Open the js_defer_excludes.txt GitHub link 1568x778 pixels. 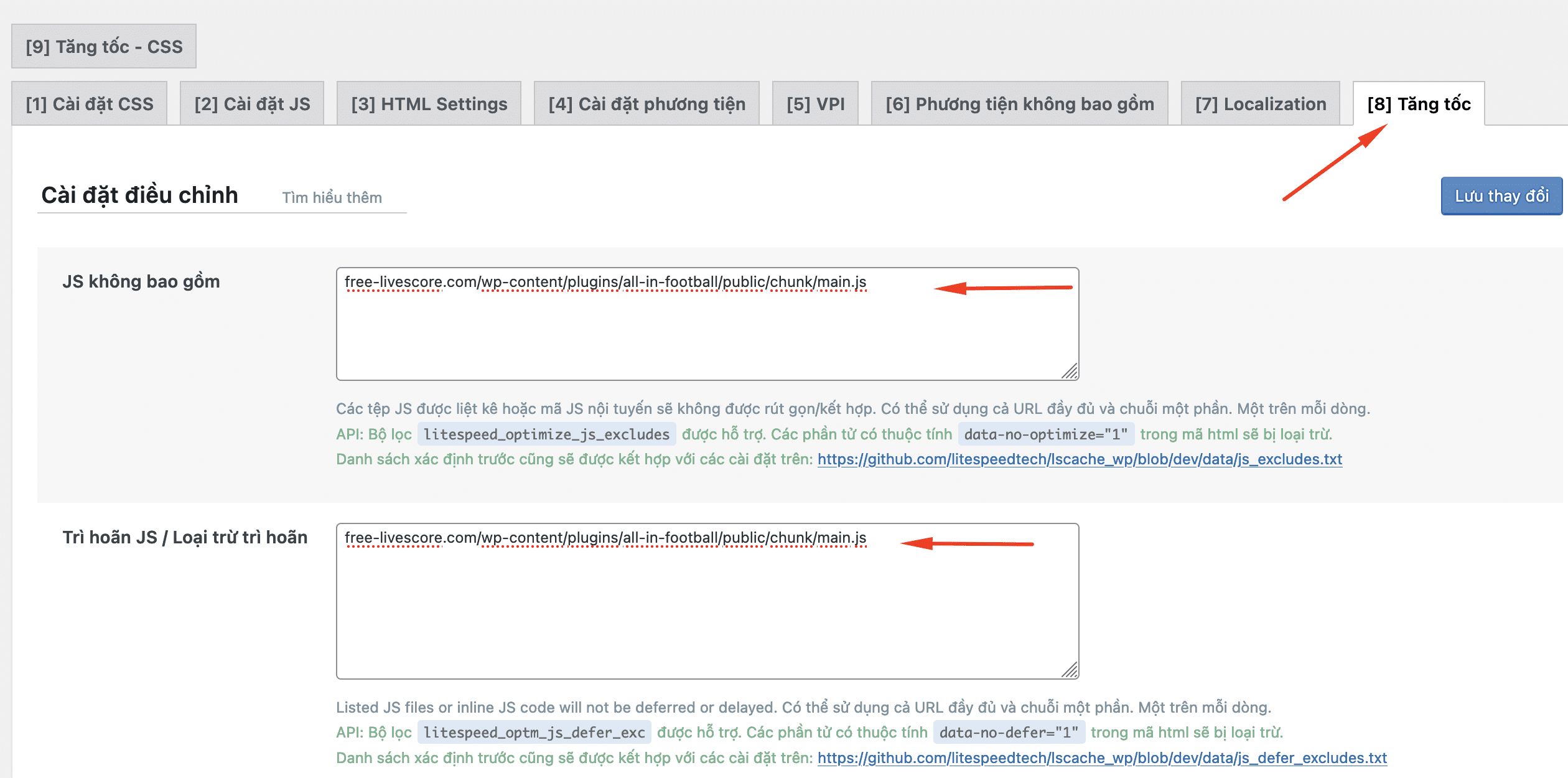1102,758
